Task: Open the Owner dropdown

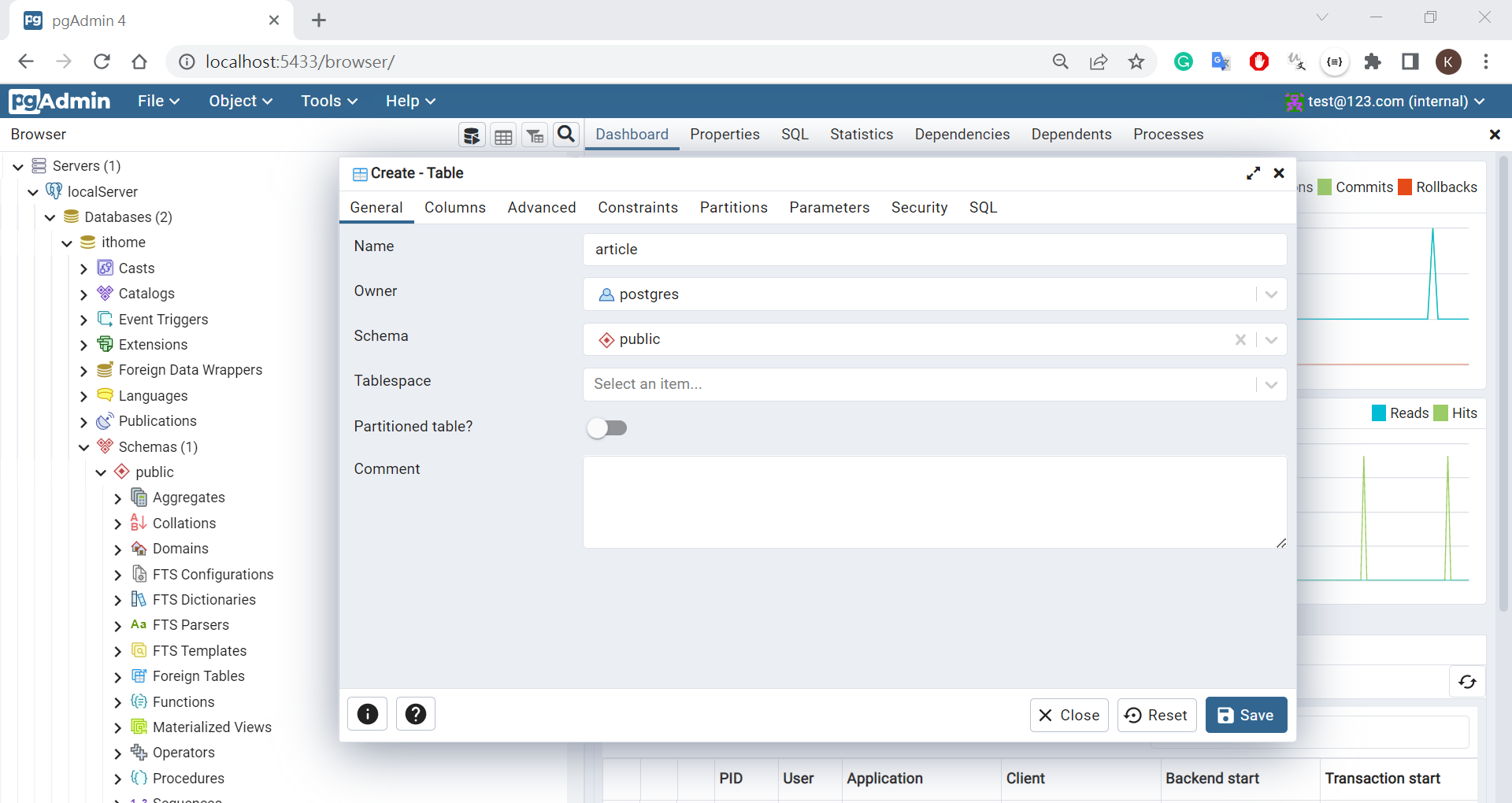Action: [1271, 294]
